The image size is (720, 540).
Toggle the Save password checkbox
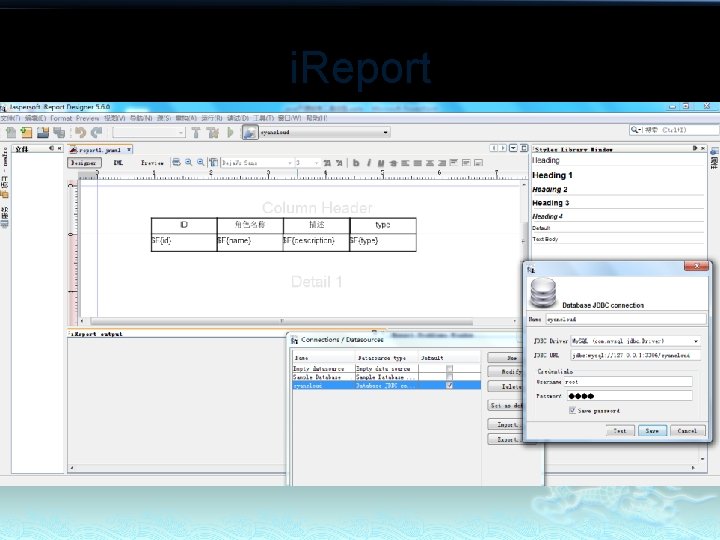click(x=572, y=410)
